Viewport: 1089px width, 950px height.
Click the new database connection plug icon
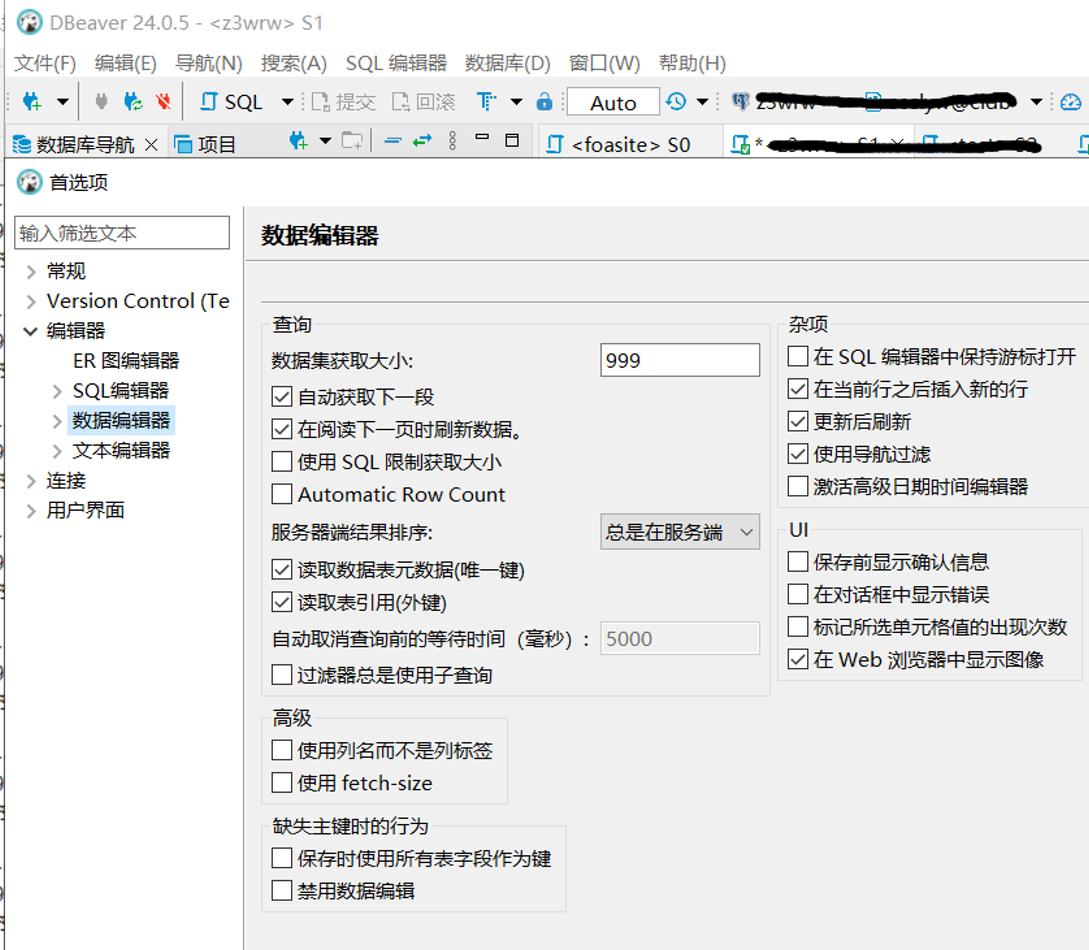click(x=32, y=102)
